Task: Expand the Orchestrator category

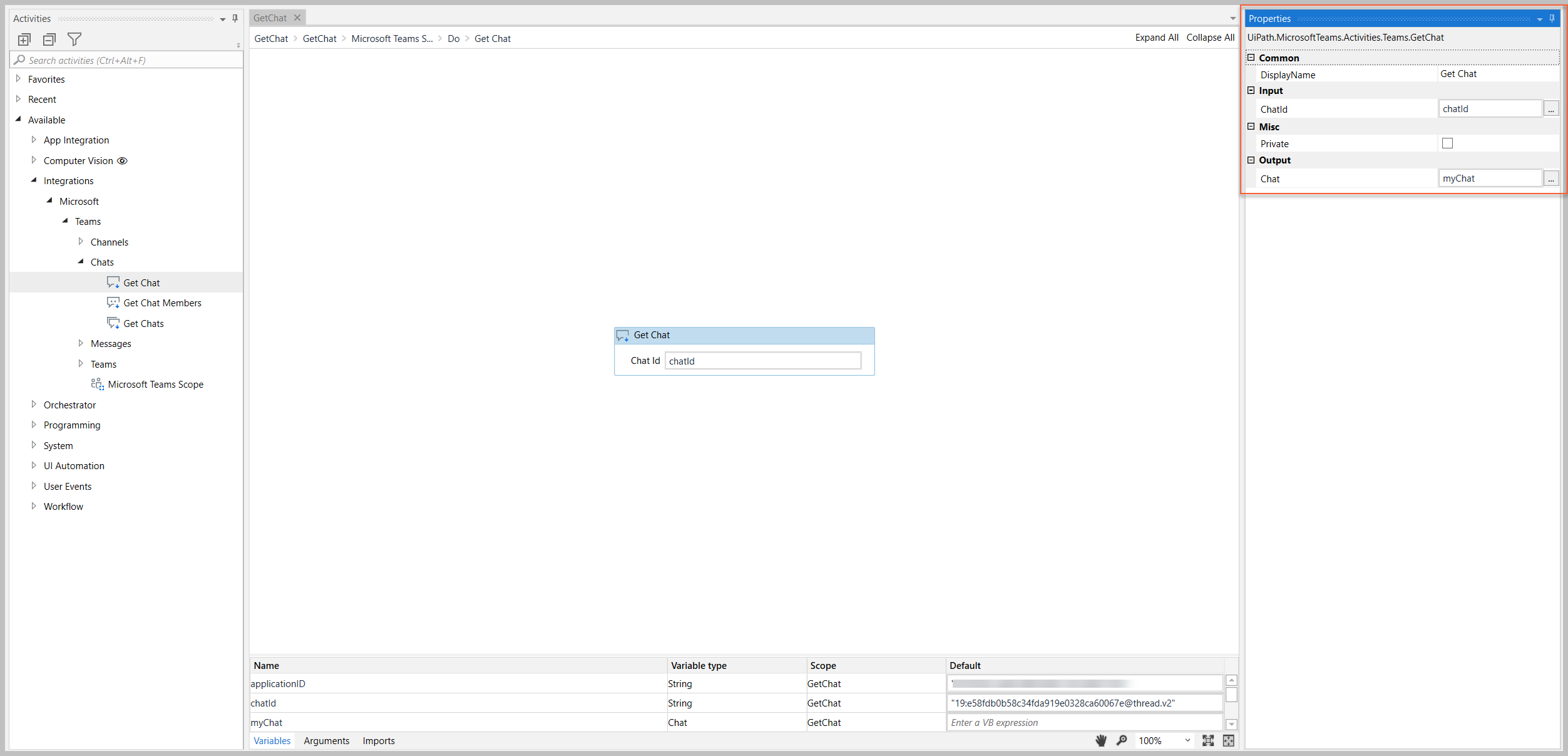Action: coord(34,405)
